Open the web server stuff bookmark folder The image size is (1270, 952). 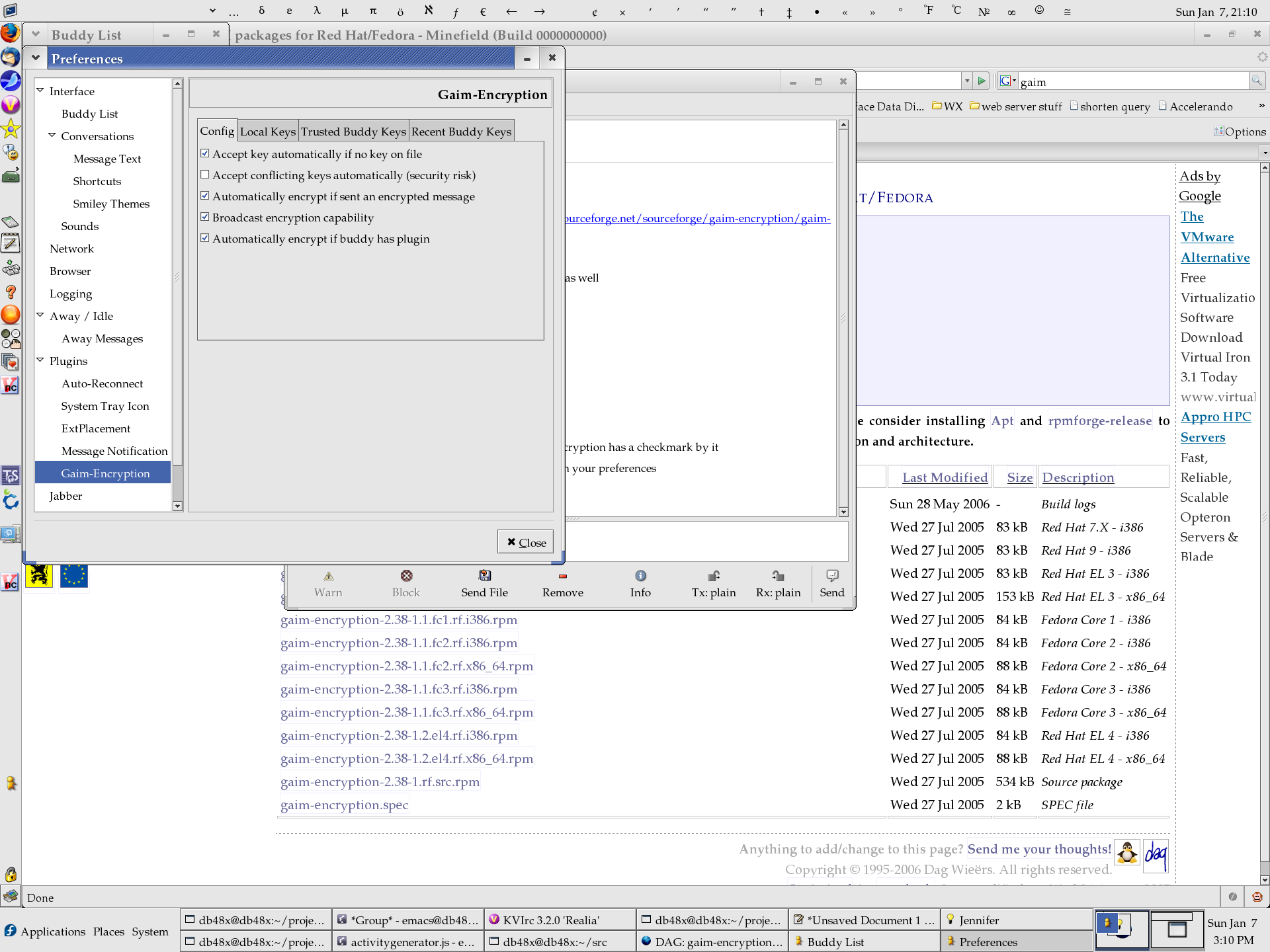[1016, 106]
